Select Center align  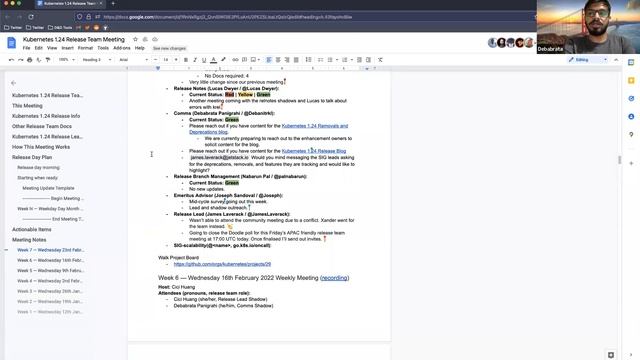[278, 60]
